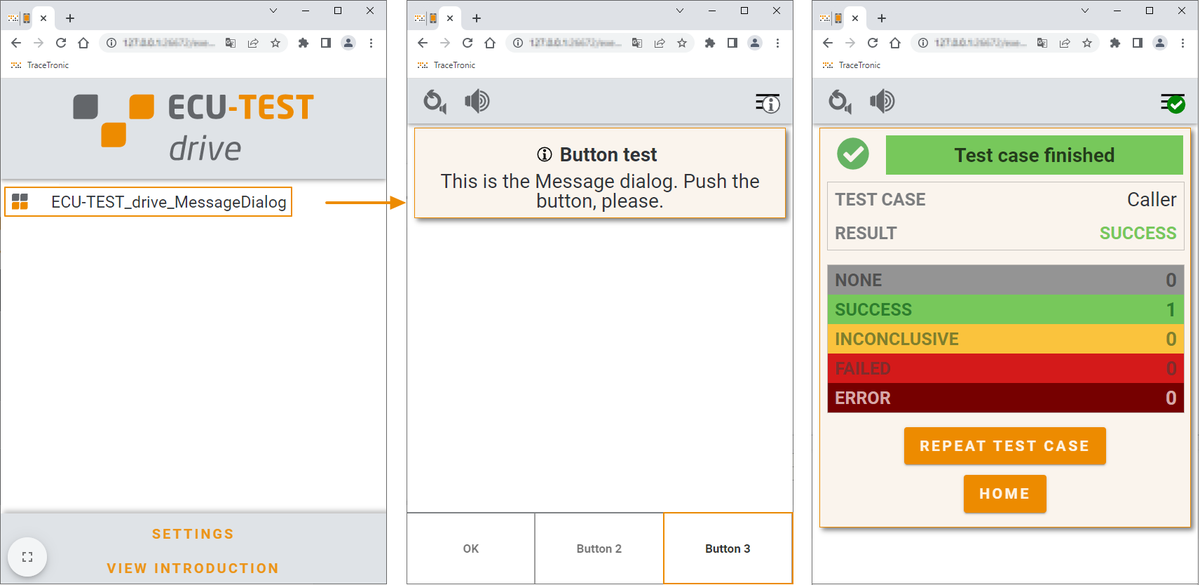Select the RESULT SUCCESS row
The image size is (1200, 585).
click(x=1006, y=233)
